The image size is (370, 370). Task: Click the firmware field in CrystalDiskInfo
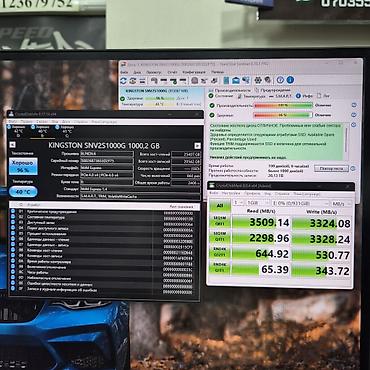point(107,154)
